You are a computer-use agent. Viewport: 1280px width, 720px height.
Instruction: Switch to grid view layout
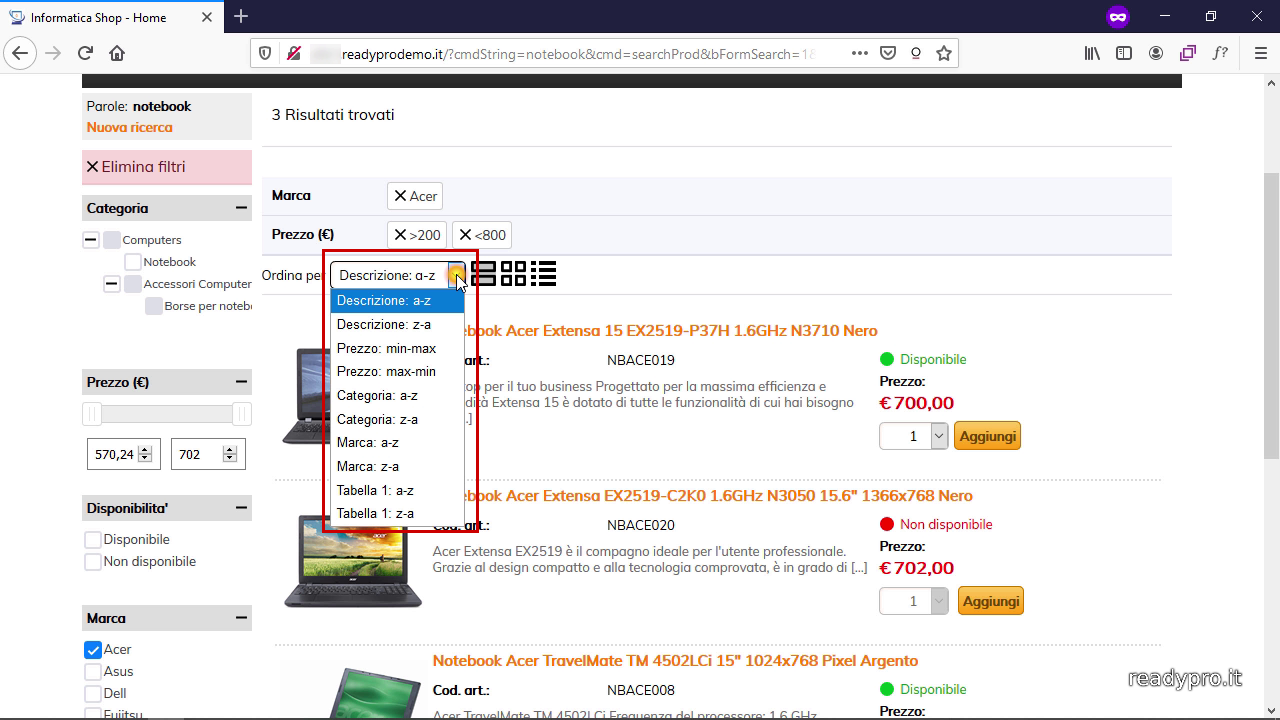tap(513, 273)
